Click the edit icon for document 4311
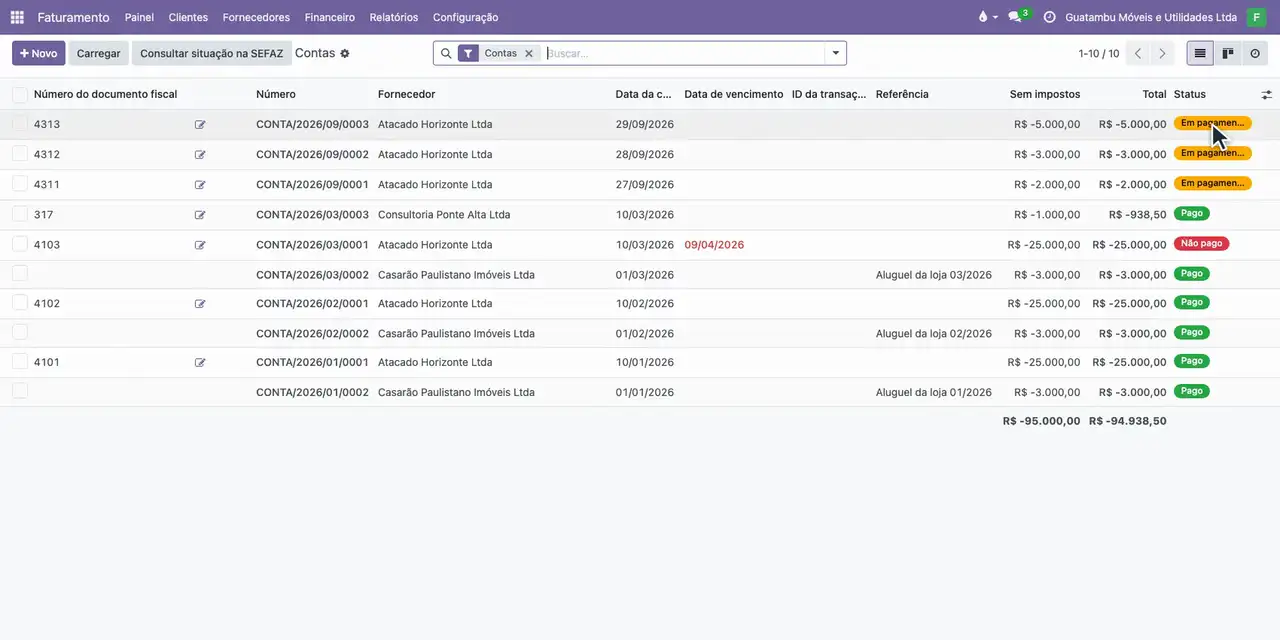 [x=200, y=185]
